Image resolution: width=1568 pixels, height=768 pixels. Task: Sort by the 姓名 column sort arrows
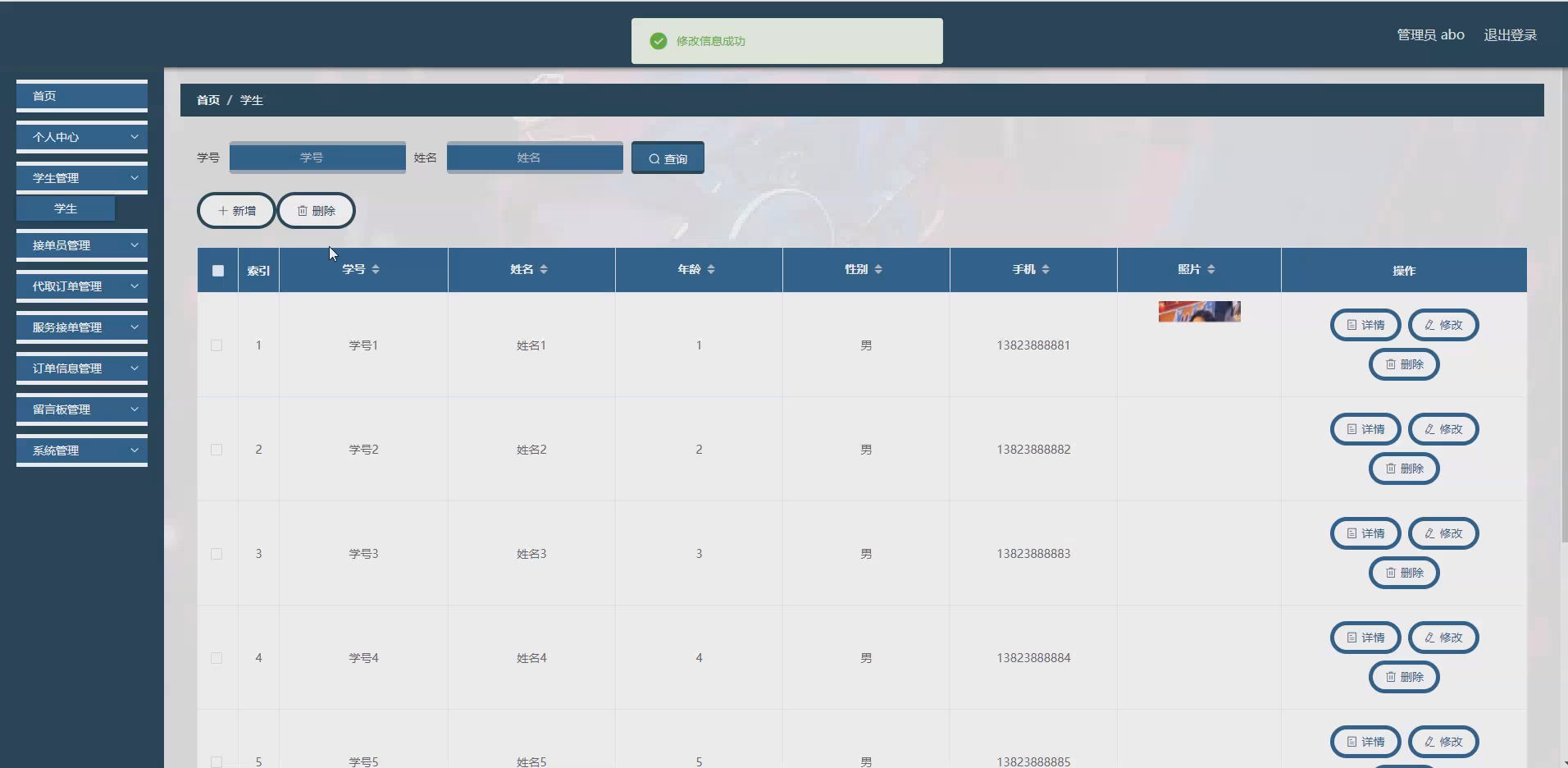pos(544,269)
